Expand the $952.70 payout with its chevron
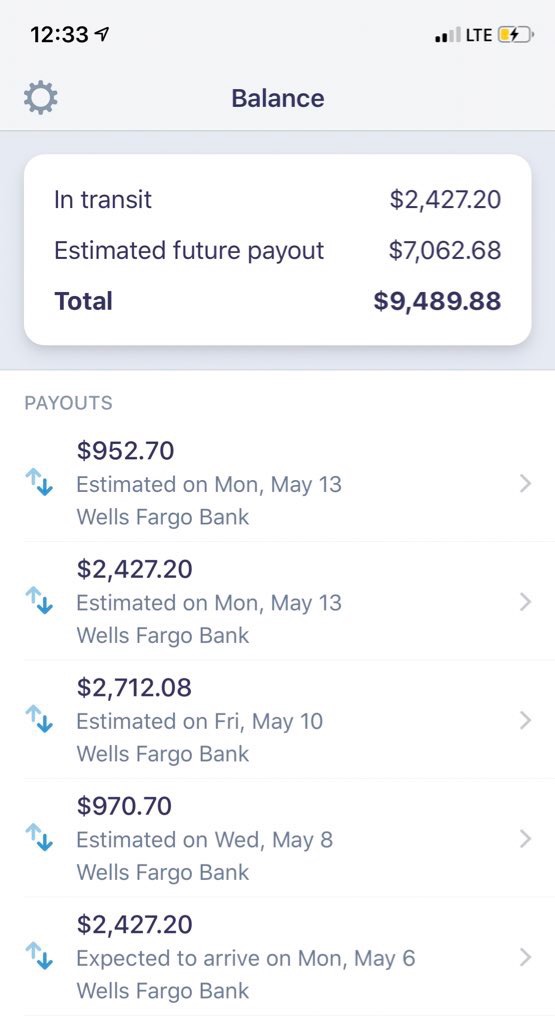The height and width of the screenshot is (1024, 555). click(525, 484)
